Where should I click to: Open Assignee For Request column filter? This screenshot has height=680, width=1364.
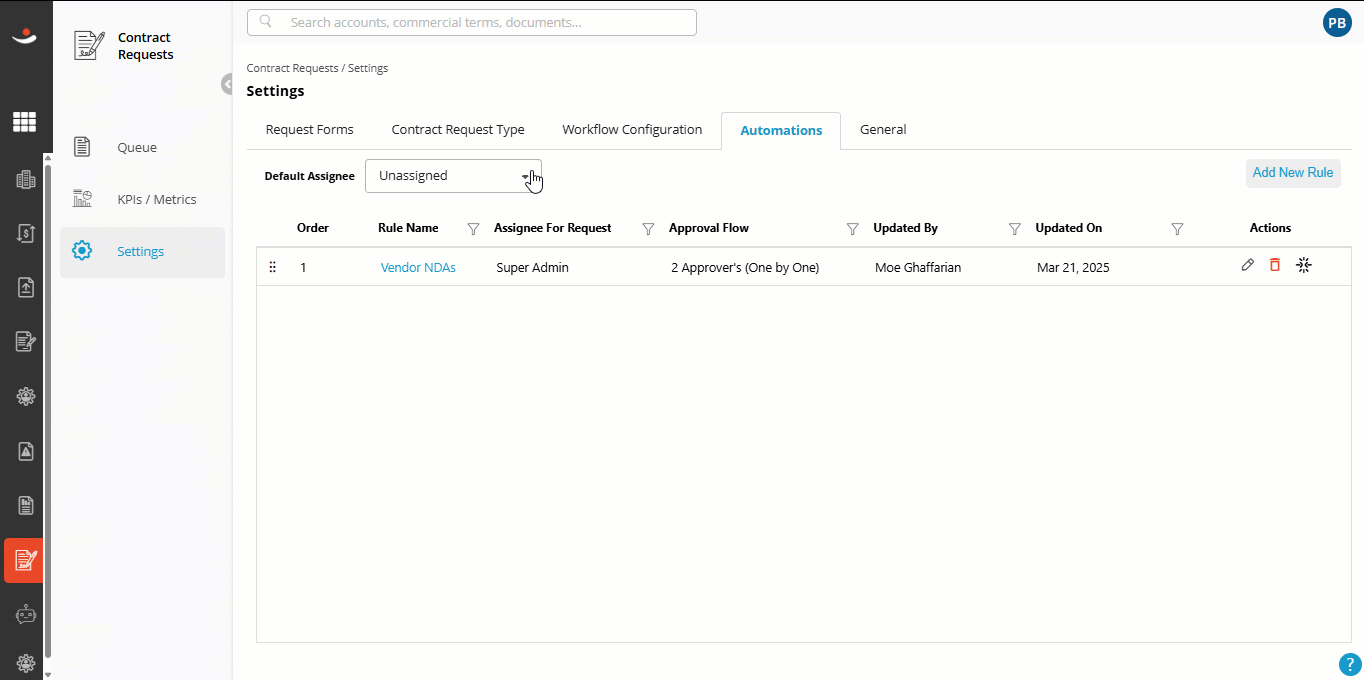(648, 229)
